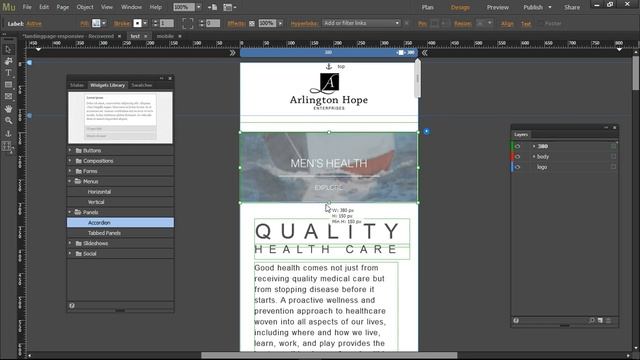Open Widgets Library help icon

72,306
